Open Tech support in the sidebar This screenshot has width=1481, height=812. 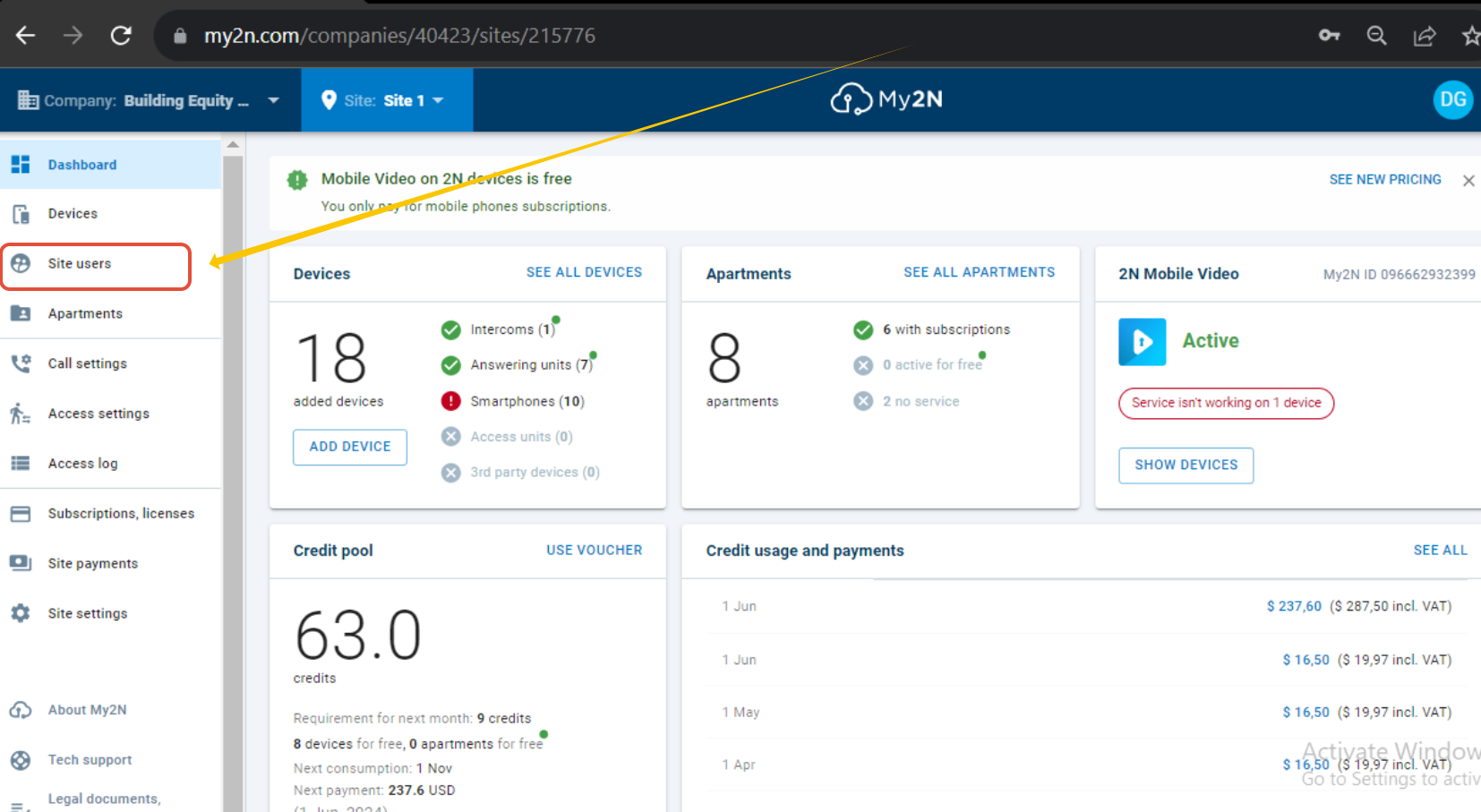pos(110,760)
